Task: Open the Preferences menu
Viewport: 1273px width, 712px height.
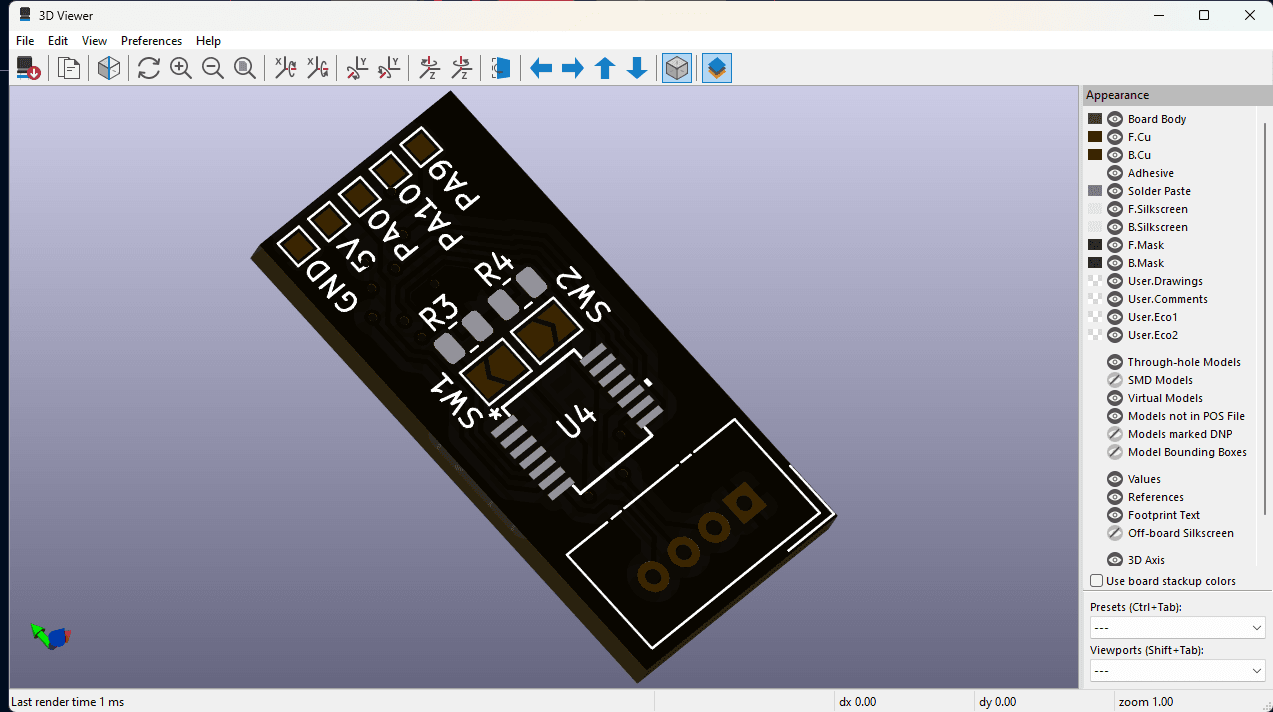Action: (151, 41)
